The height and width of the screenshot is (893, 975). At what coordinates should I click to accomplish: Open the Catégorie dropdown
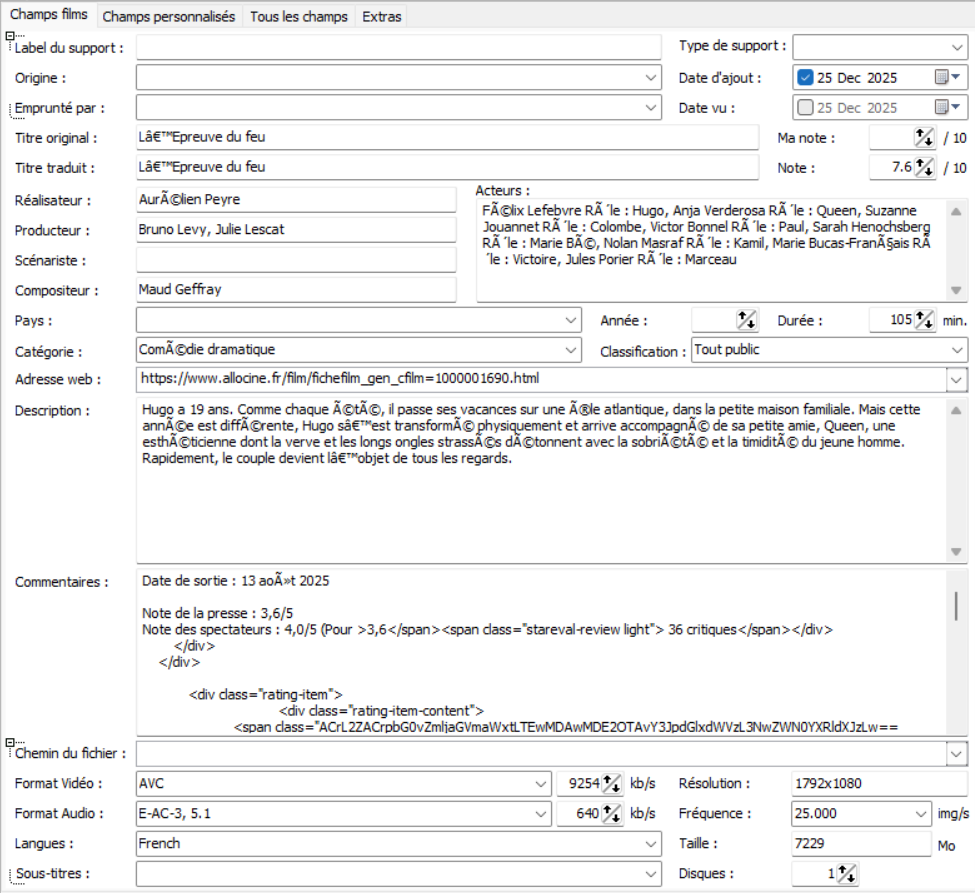(x=571, y=350)
